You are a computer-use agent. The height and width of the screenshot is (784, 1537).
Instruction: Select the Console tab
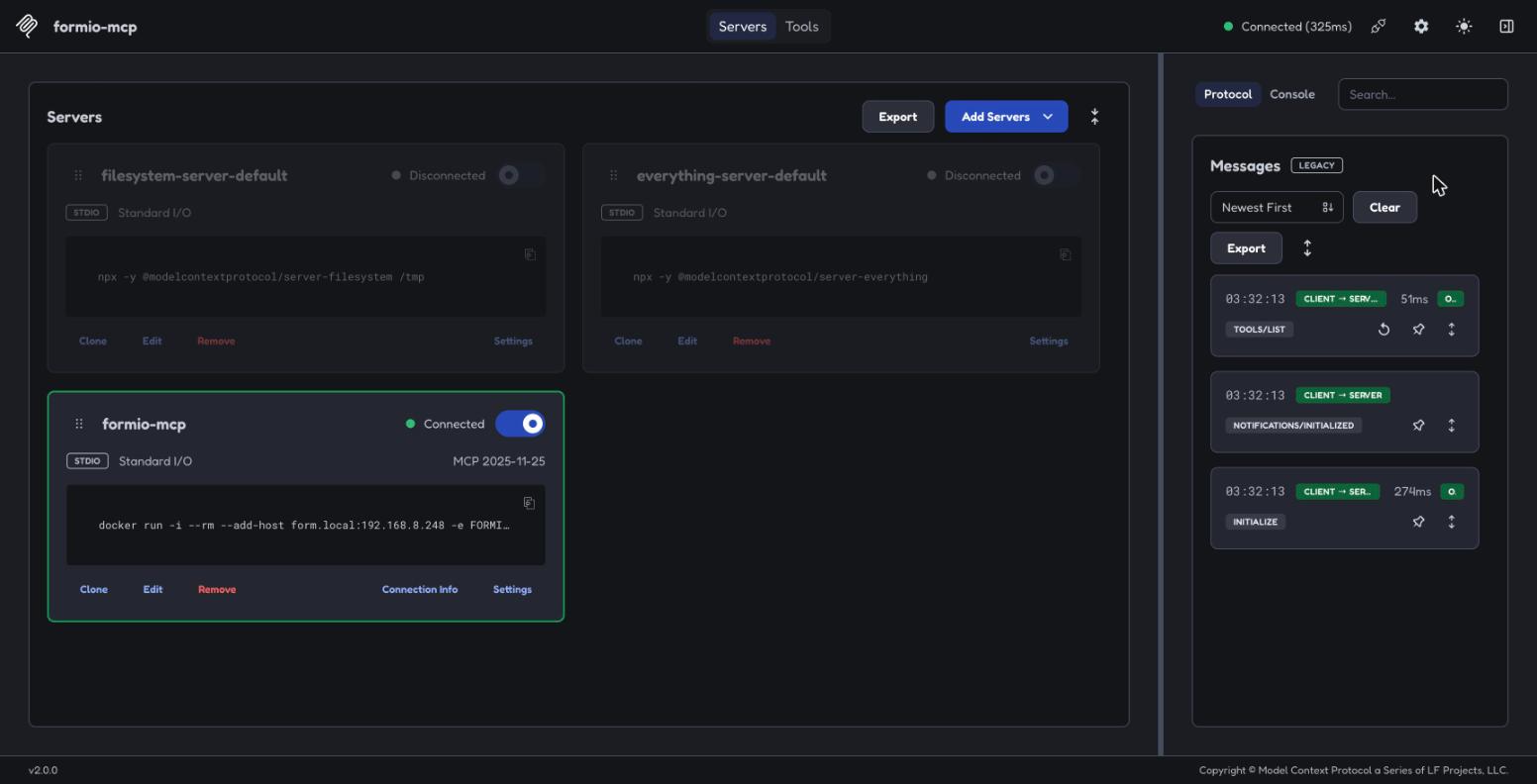(1292, 94)
